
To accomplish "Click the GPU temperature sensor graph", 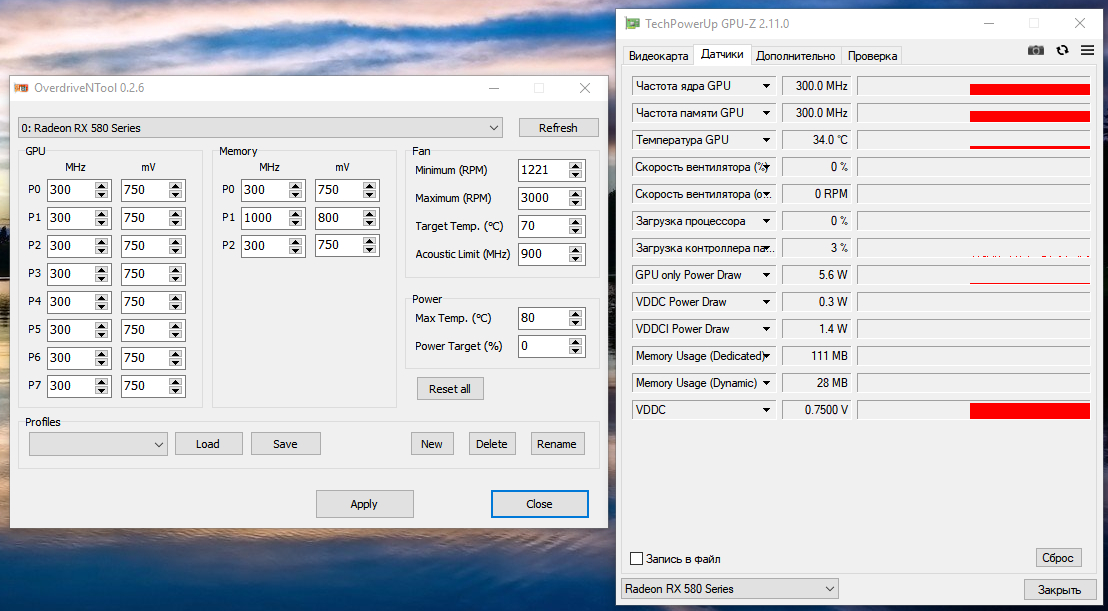I will point(974,140).
